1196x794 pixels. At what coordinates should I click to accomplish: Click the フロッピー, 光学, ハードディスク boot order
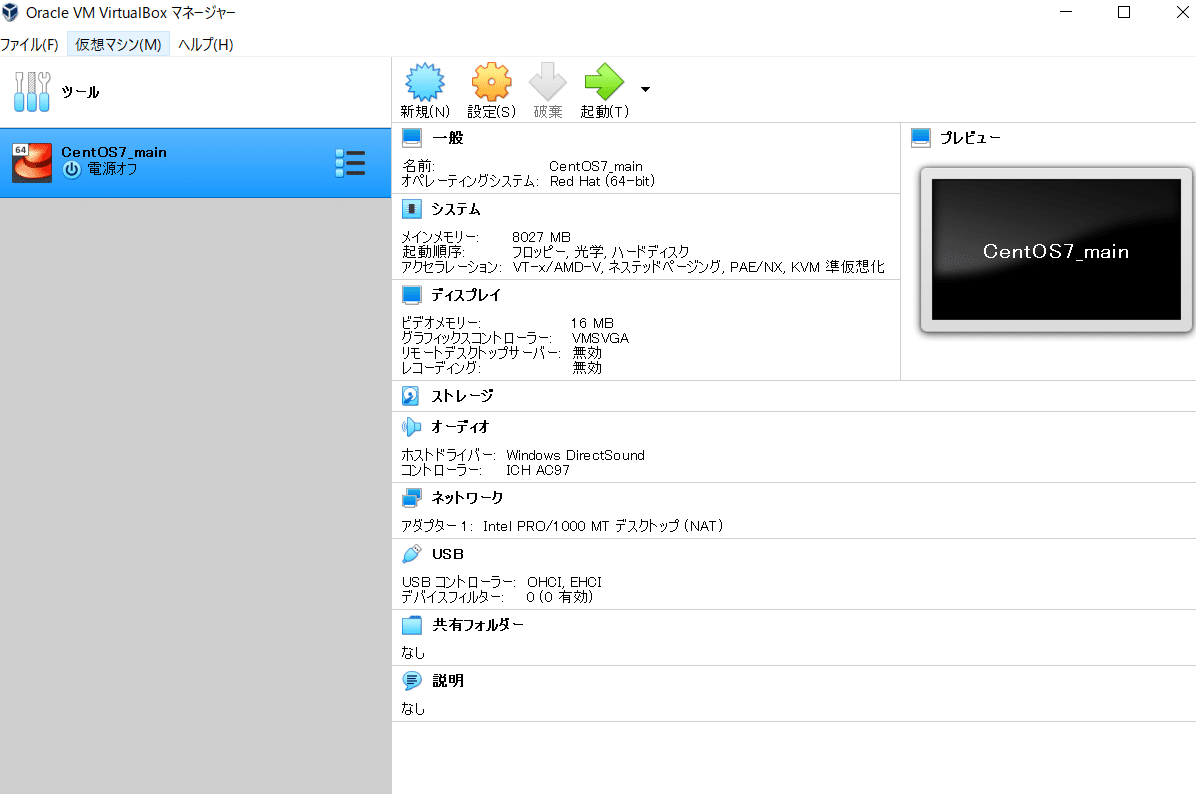click(600, 252)
